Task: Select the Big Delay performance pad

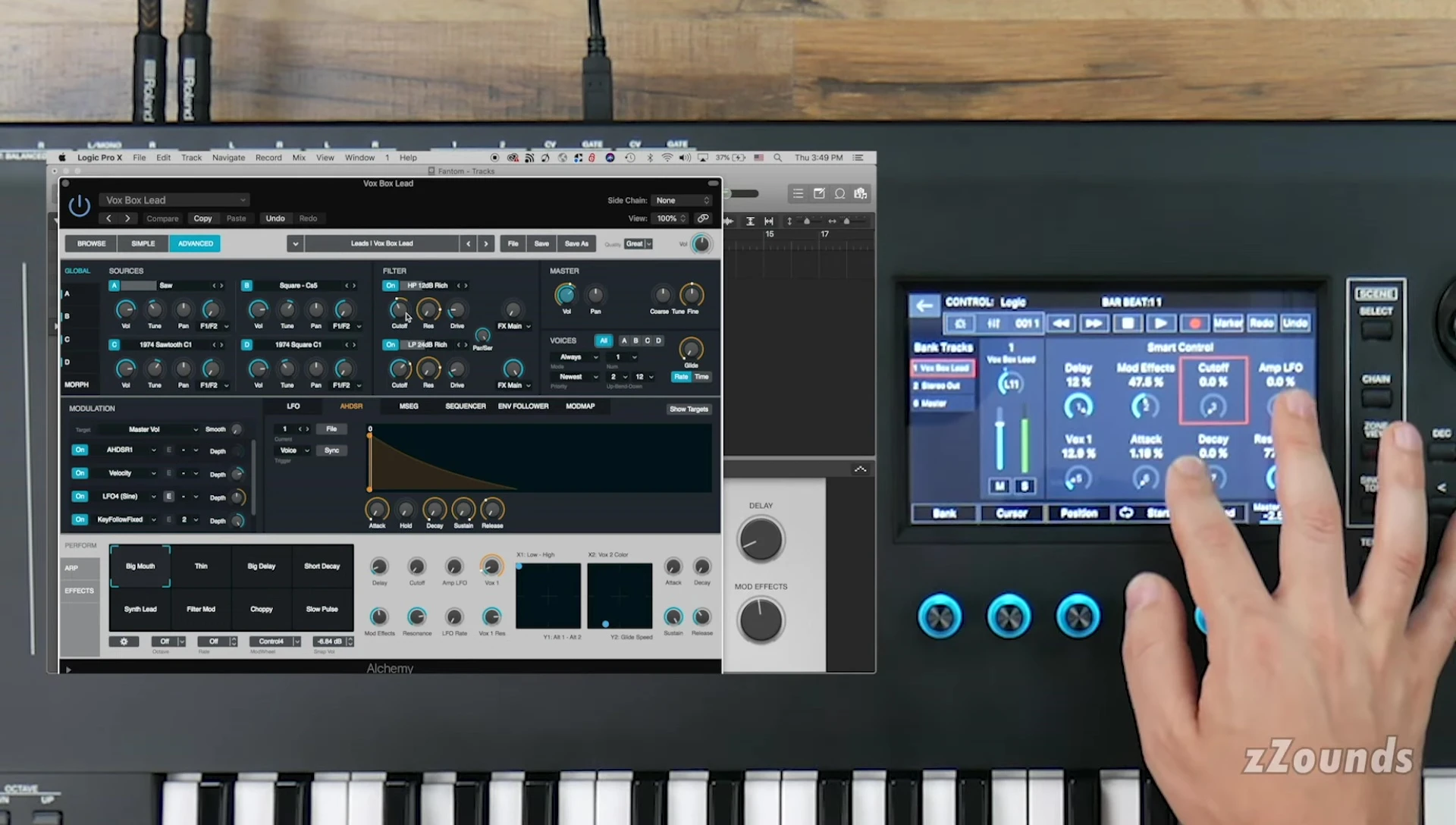Action: [x=262, y=566]
